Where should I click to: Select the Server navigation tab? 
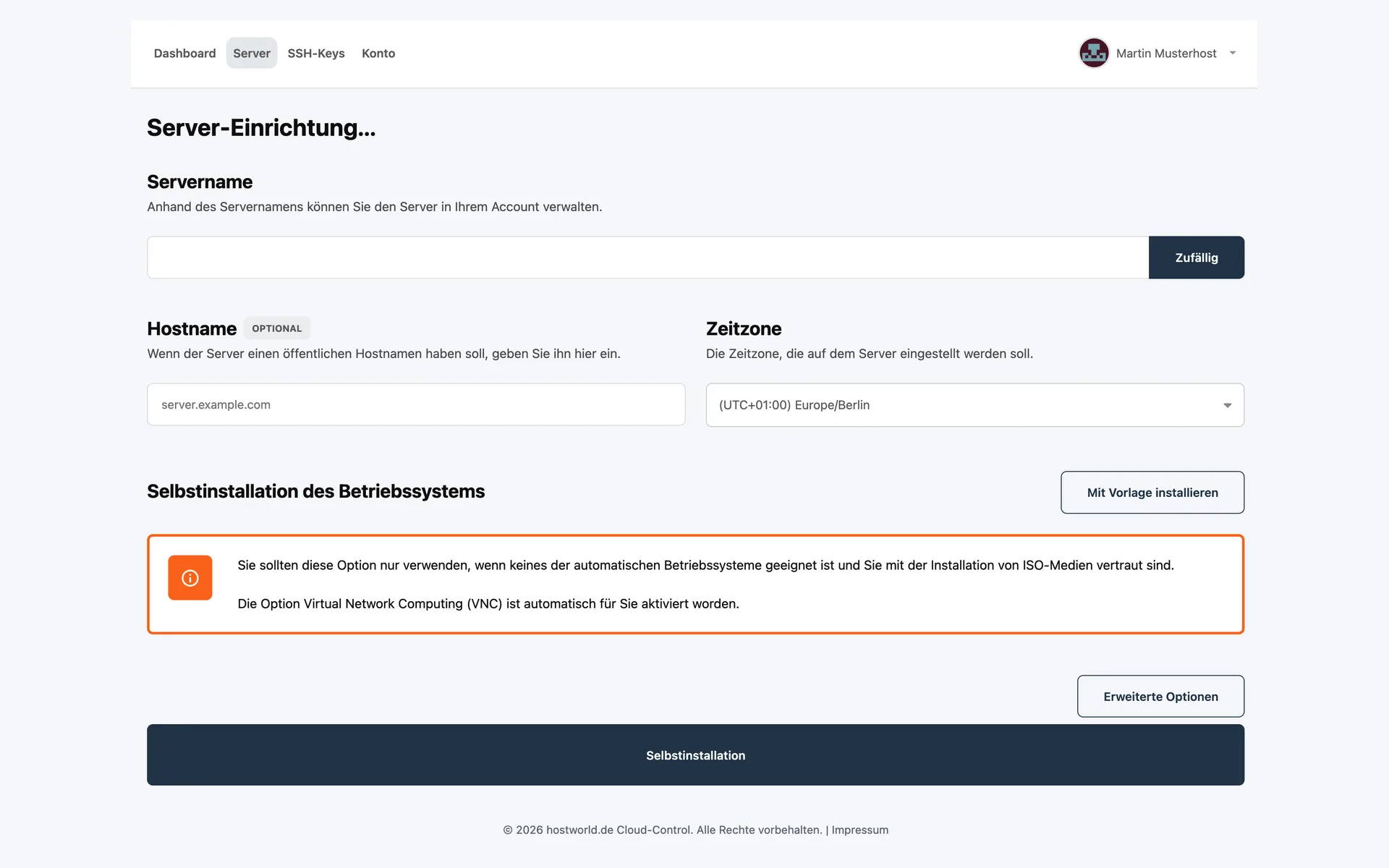[252, 53]
